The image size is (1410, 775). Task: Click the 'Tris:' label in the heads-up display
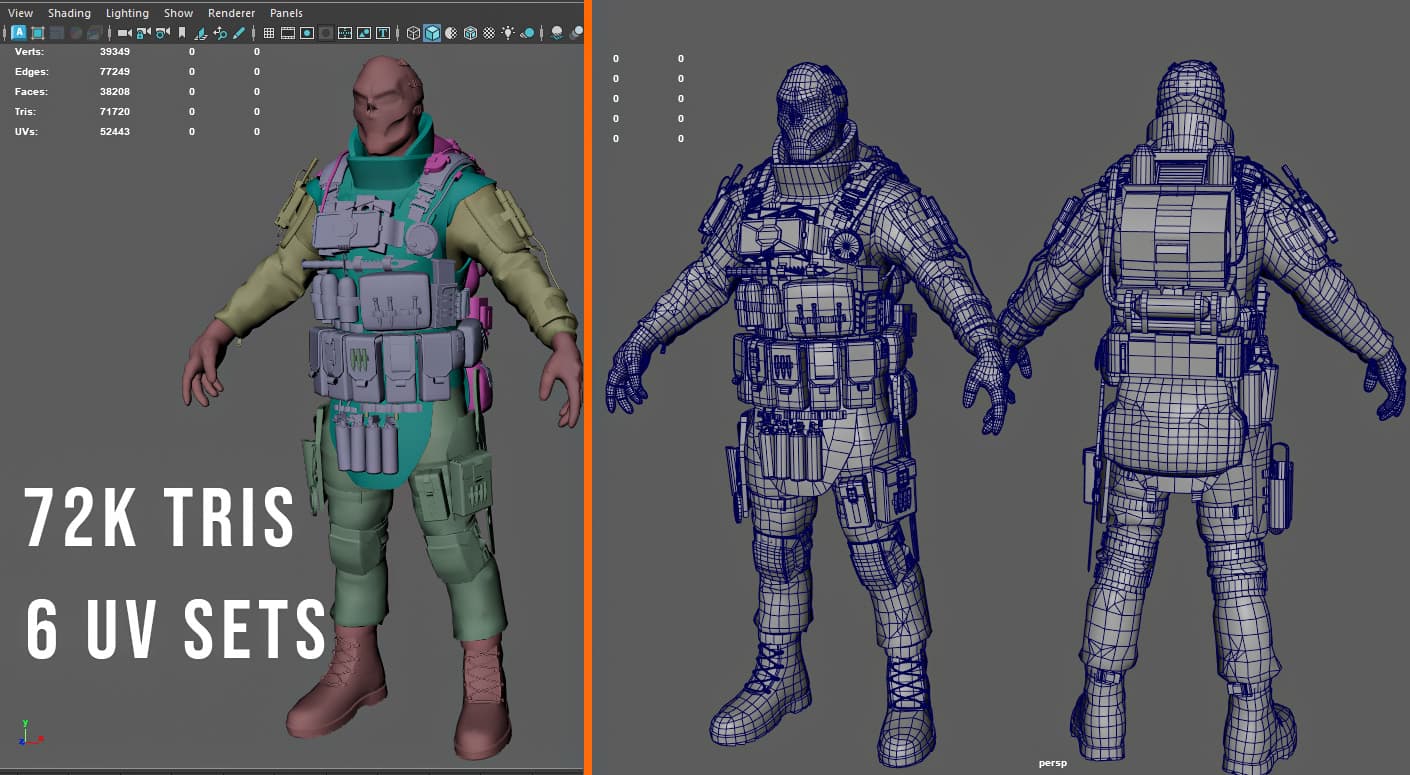(x=26, y=112)
